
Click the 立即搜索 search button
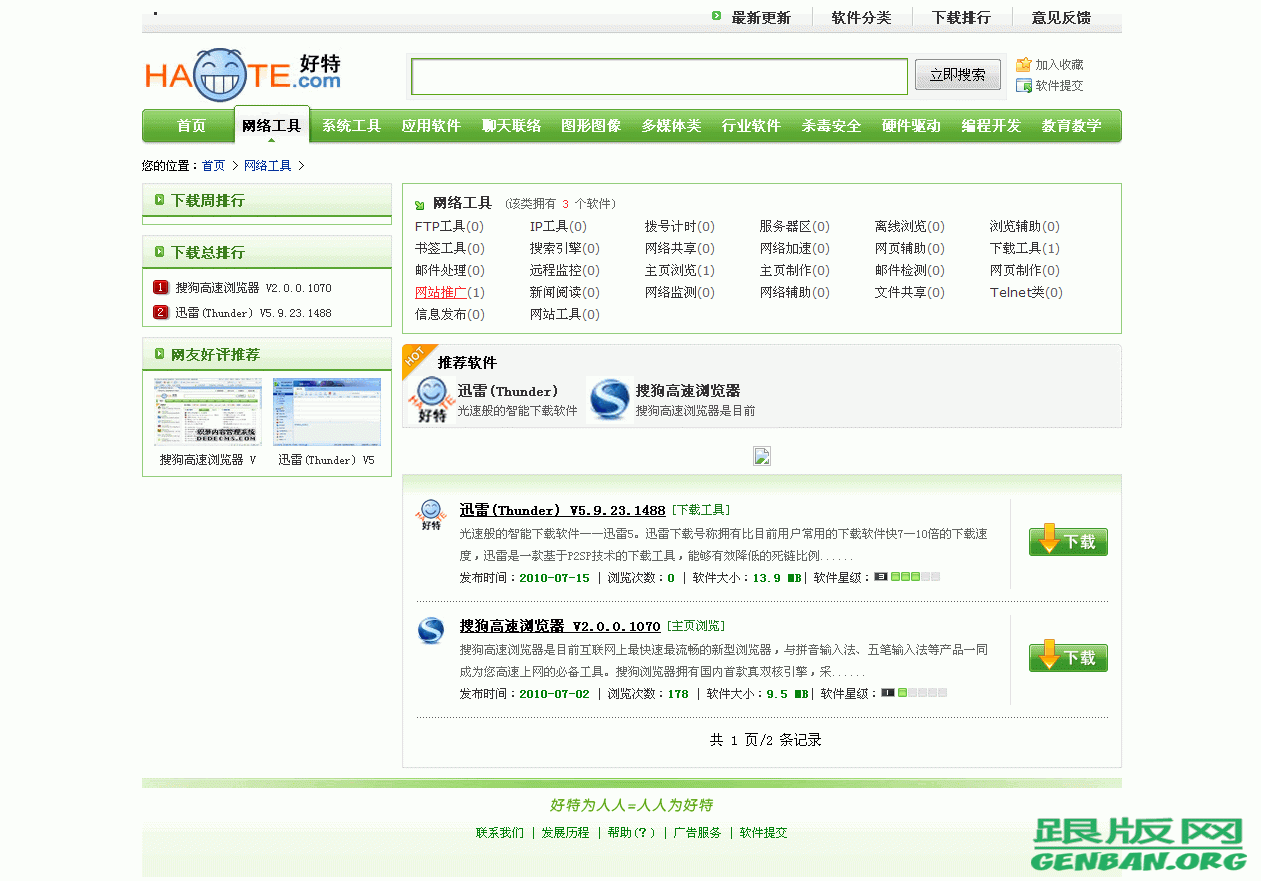tap(956, 74)
